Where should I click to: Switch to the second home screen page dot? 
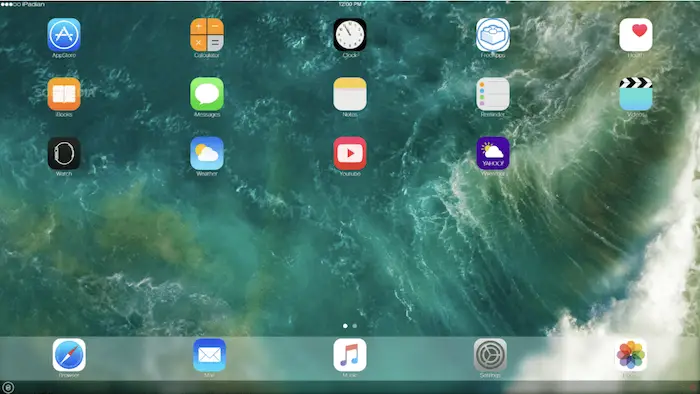click(x=354, y=326)
